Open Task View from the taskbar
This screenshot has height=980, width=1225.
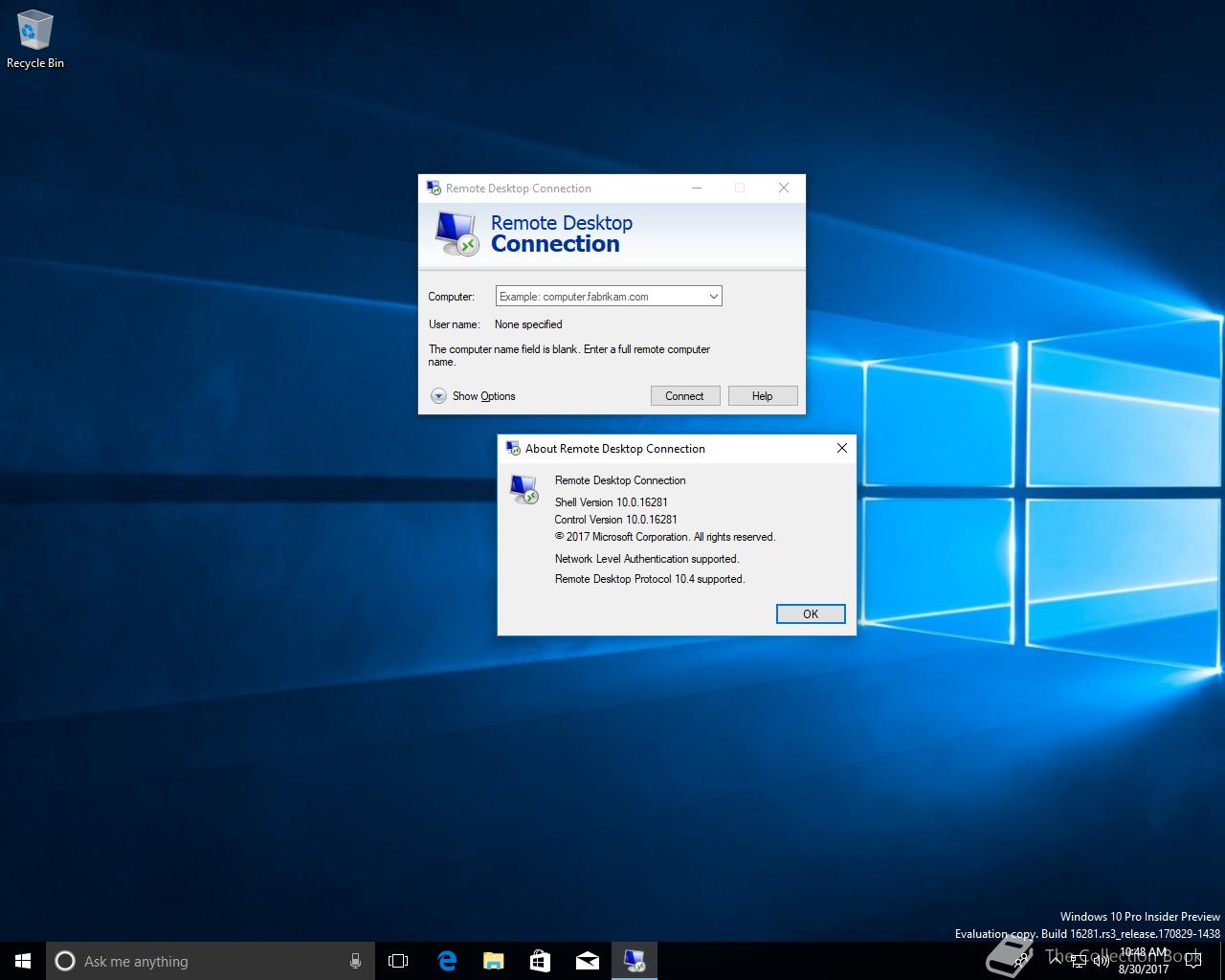(x=398, y=961)
